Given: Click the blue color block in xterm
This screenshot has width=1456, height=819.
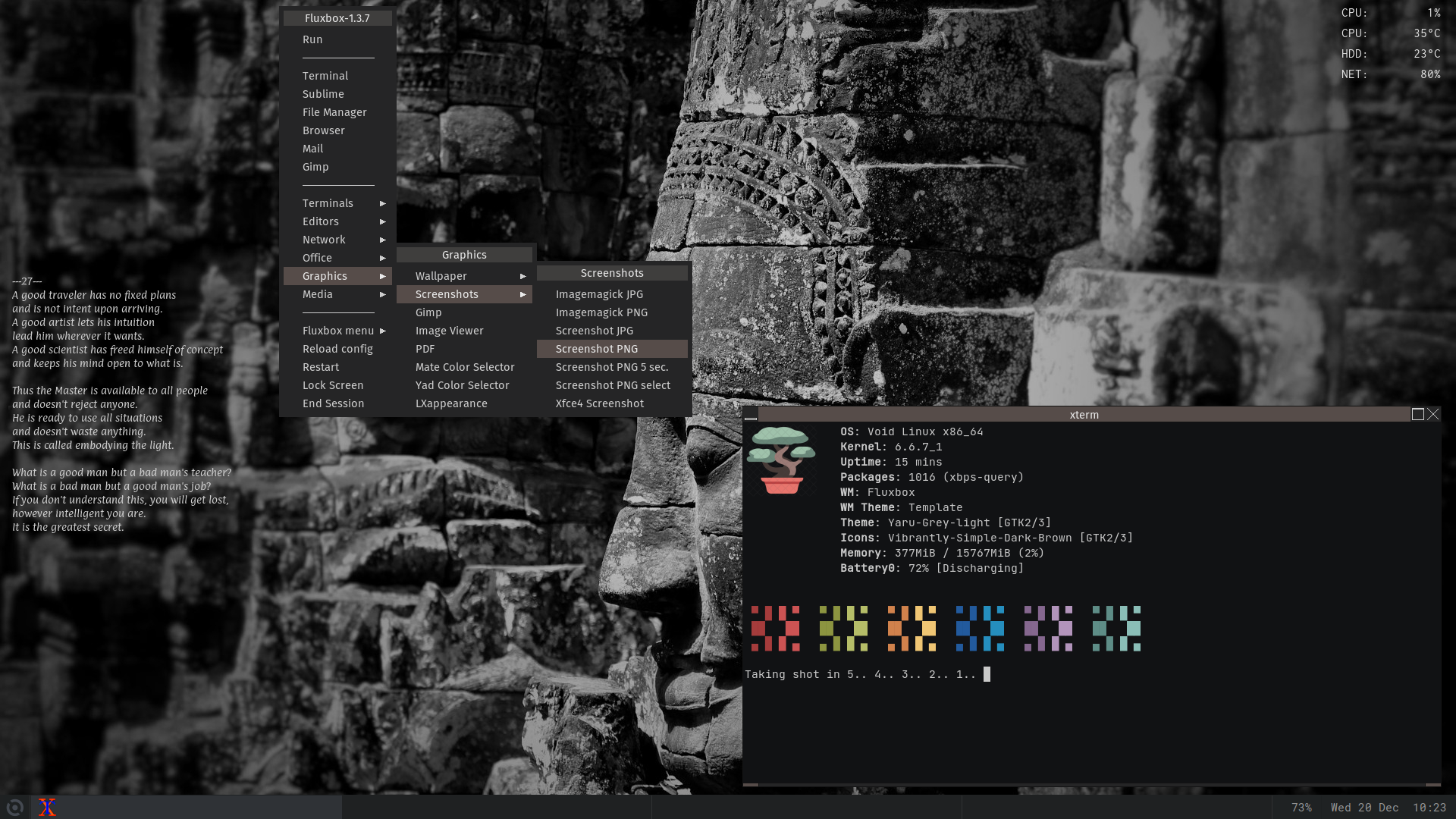Looking at the screenshot, I should pos(980,629).
